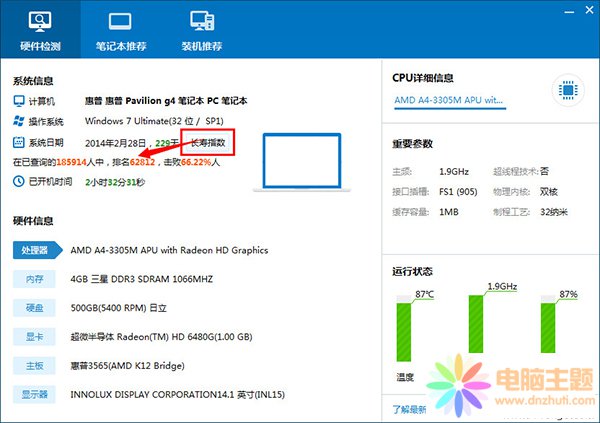Viewport: 600px width, 423px height.
Task: Select the 显示器 hardware tab
Action: point(36,395)
